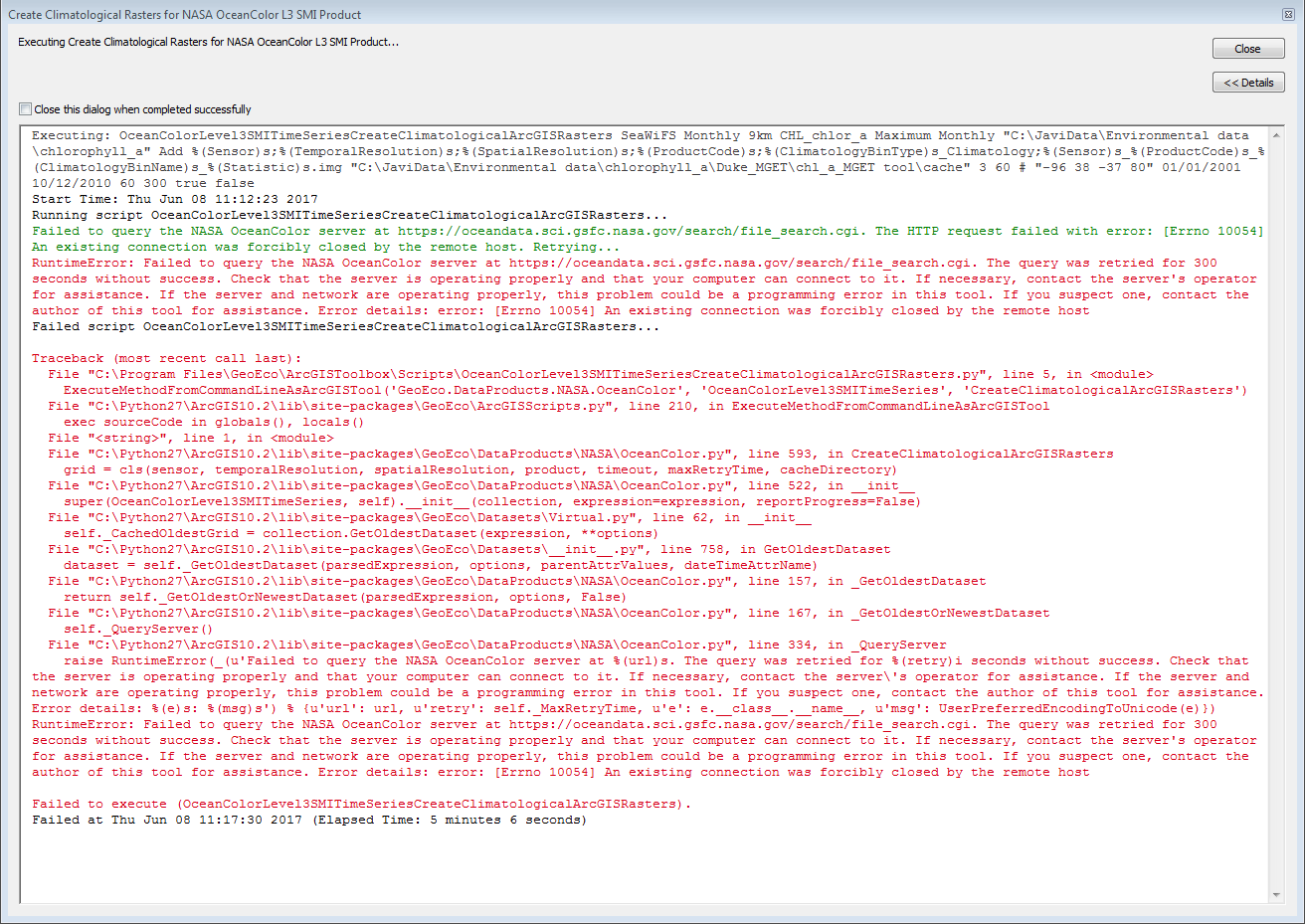Click the 'File "<string>", line 1, in <module>' line
This screenshot has height=924, width=1305.
point(191,438)
